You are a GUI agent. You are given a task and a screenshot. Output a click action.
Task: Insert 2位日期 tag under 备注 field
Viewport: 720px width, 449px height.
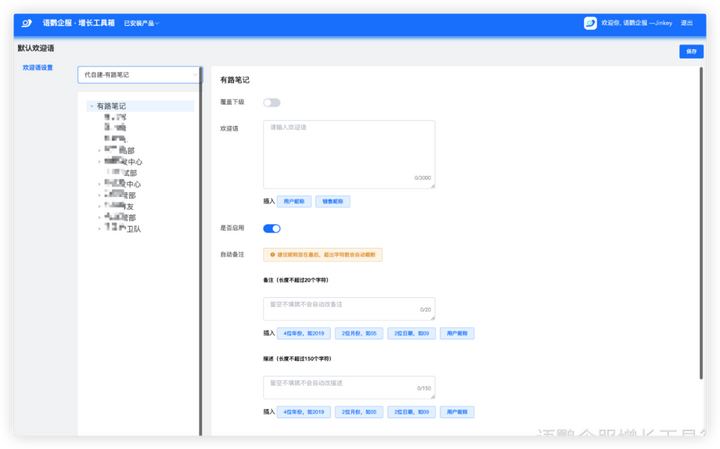click(x=412, y=333)
